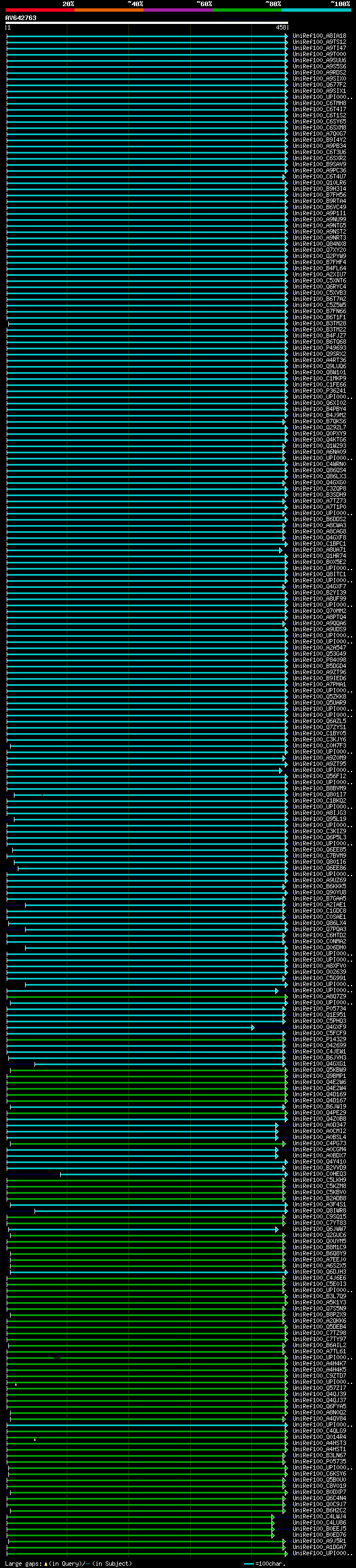The height and width of the screenshot is (1568, 356).
Task: Select the UniRef100_Q7ZYS1 label
Action: click(319, 727)
